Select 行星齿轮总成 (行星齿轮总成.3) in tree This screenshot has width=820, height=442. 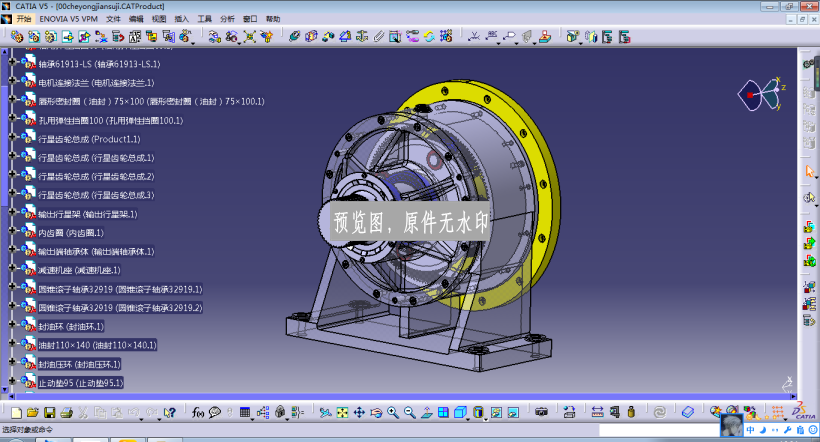96,195
